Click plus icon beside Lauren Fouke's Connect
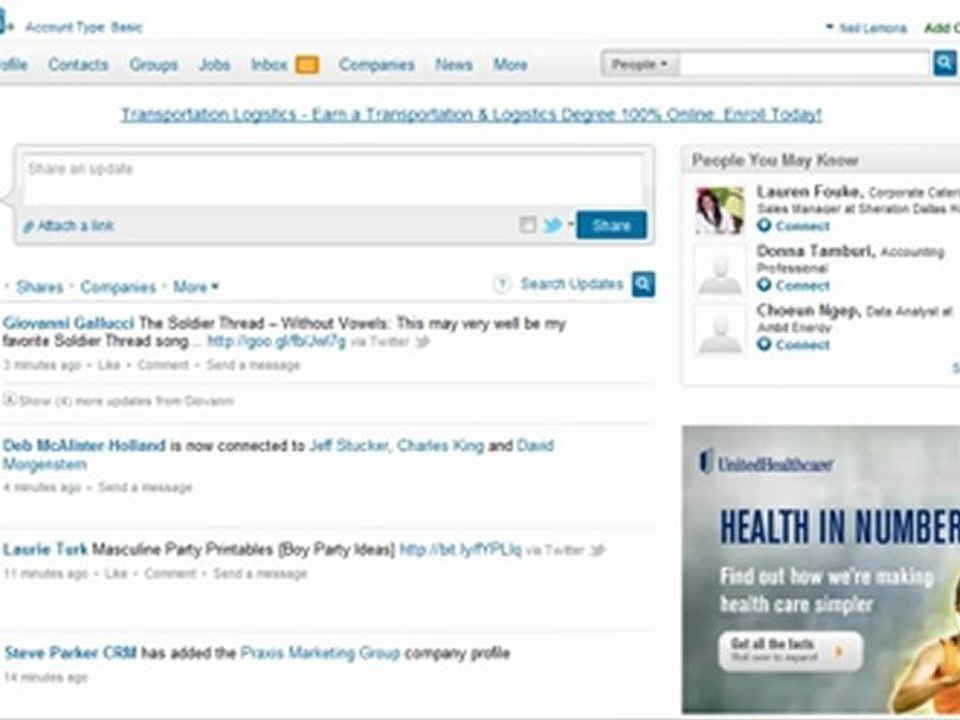This screenshot has height=720, width=960. (763, 225)
